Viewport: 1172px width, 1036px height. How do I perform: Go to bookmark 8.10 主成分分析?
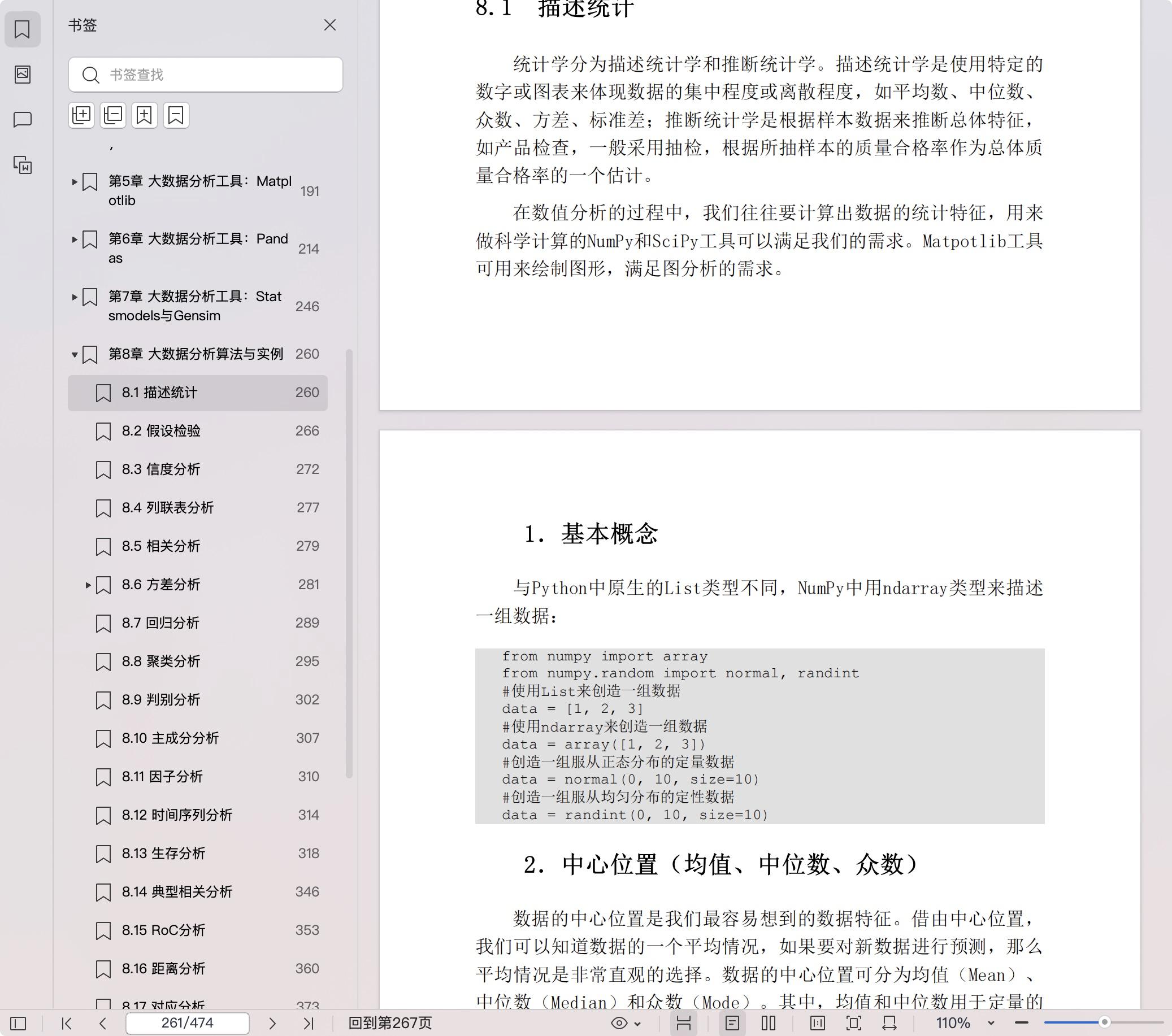coord(198,738)
